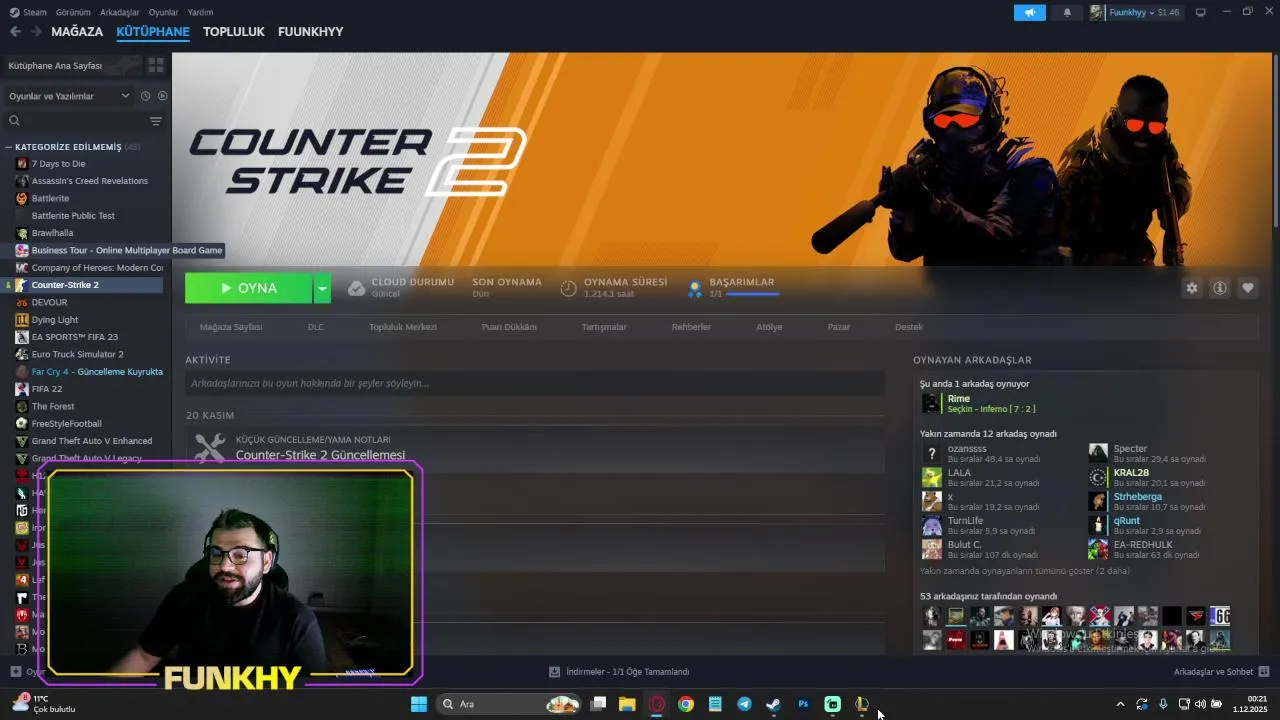
Task: Open Telegram from the taskbar
Action: point(744,704)
